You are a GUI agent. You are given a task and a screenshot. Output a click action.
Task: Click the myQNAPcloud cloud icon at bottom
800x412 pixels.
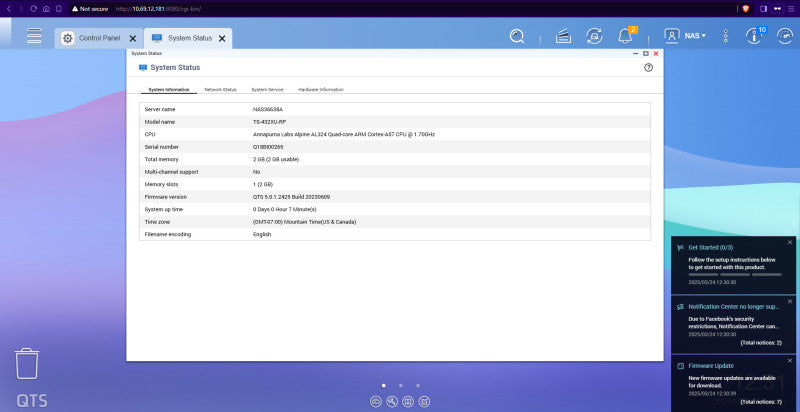click(x=376, y=401)
